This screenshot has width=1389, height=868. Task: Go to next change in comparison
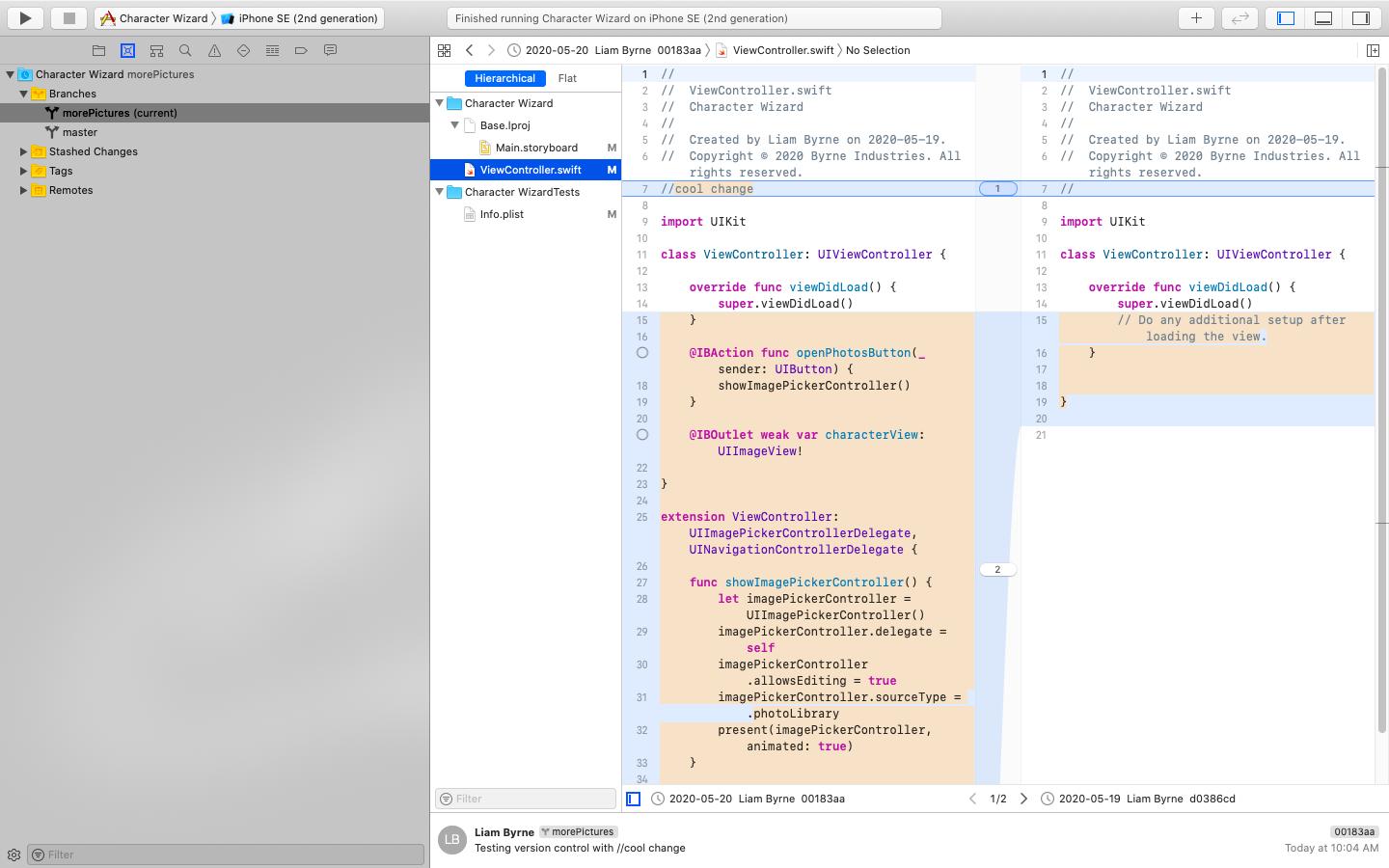[x=1023, y=799]
